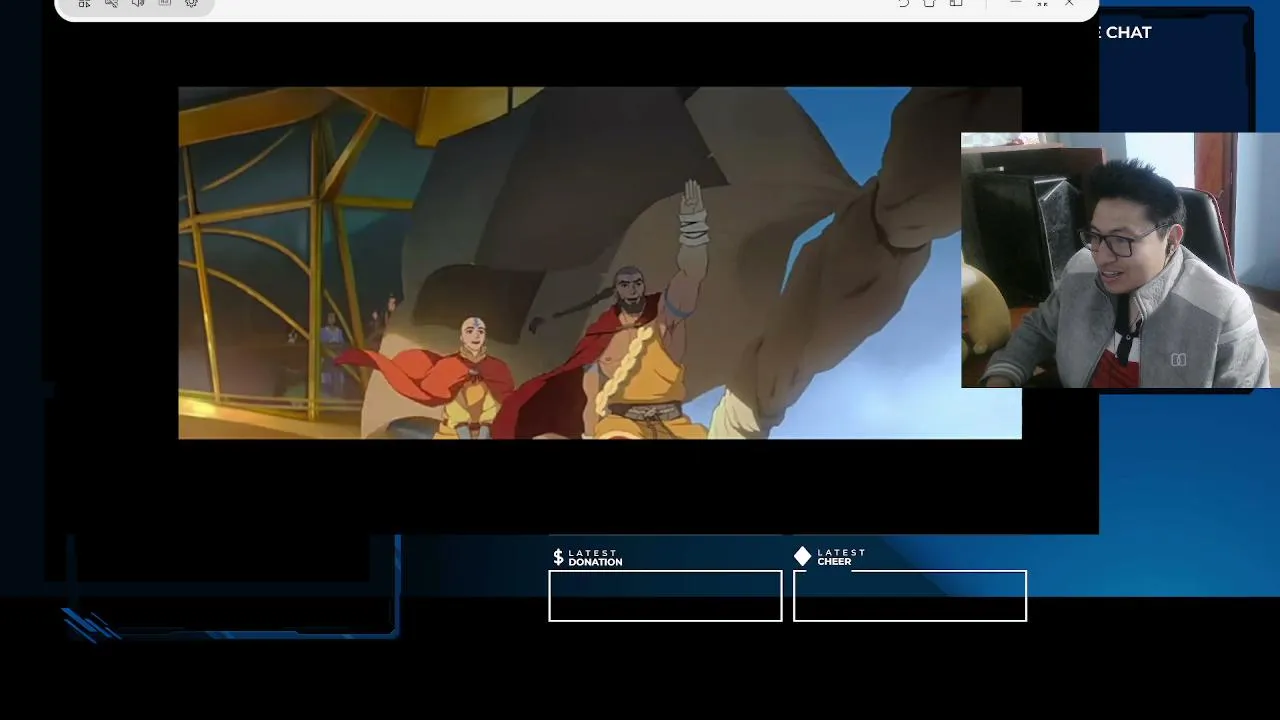Close the video player window
The width and height of the screenshot is (1280, 720).
[x=1069, y=3]
